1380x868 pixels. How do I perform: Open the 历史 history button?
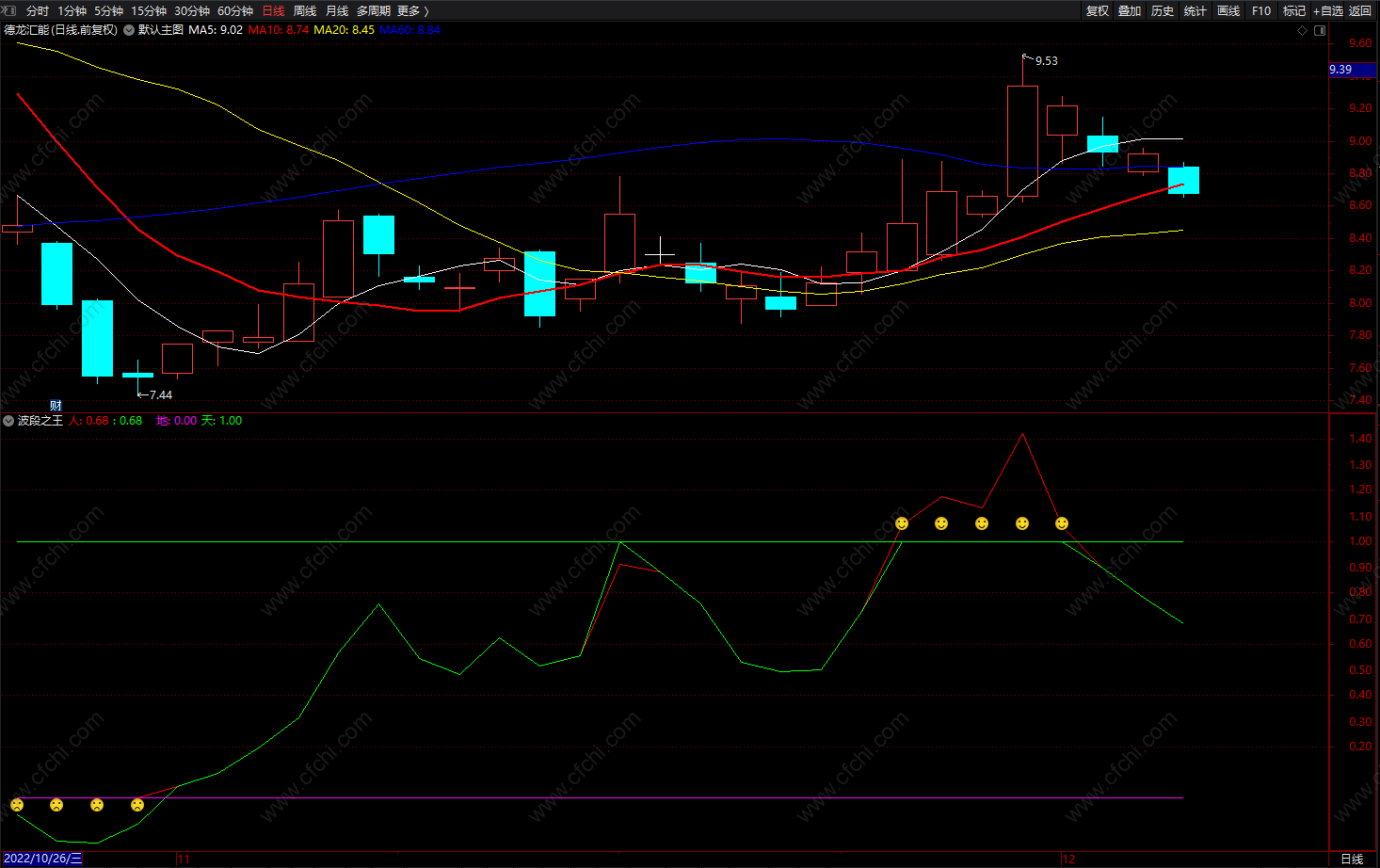(x=1163, y=11)
